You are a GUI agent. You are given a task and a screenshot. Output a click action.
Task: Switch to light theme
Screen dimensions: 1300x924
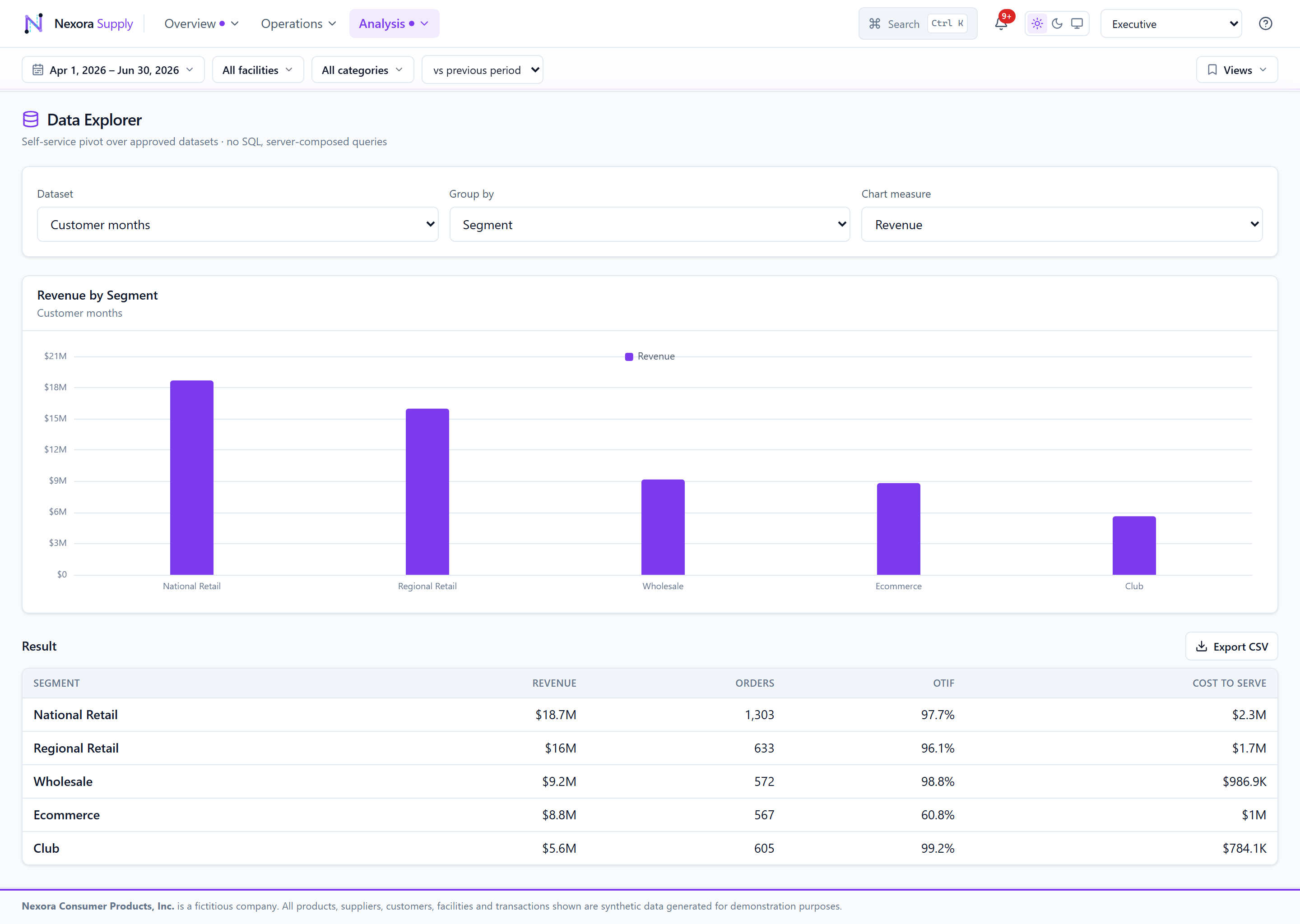pos(1037,23)
